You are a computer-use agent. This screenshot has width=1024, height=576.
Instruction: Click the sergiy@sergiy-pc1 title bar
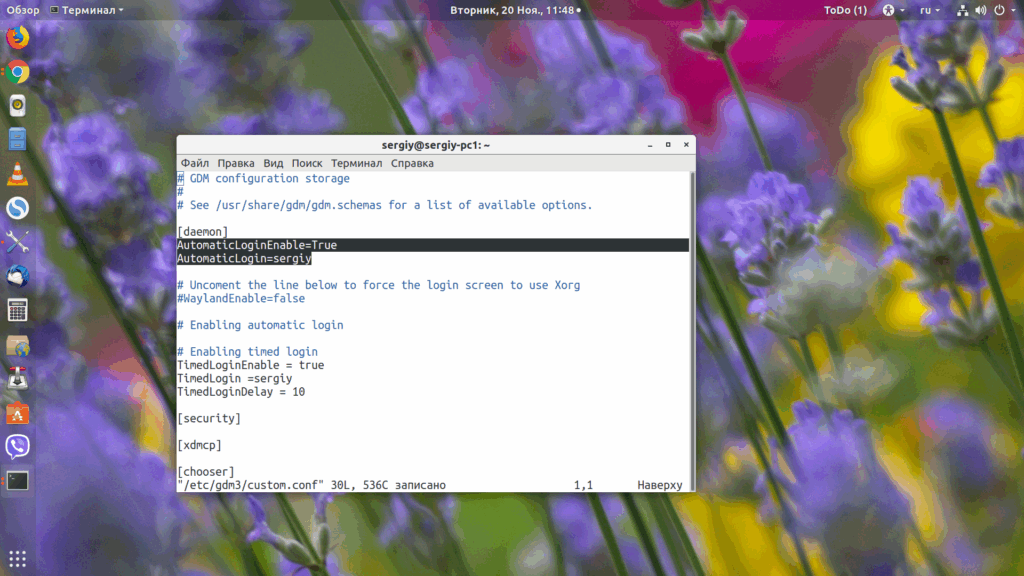436,145
